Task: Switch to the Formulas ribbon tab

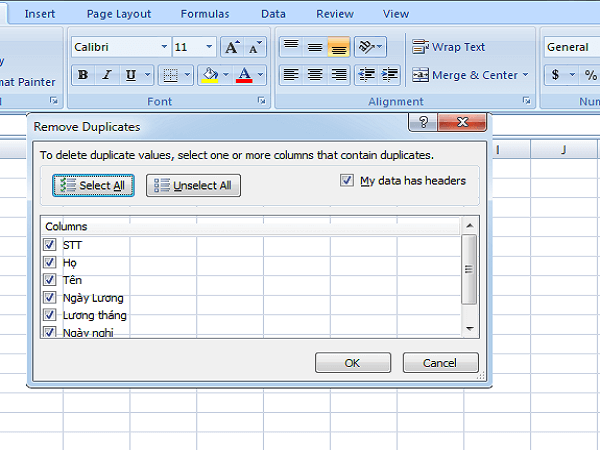Action: tap(205, 14)
